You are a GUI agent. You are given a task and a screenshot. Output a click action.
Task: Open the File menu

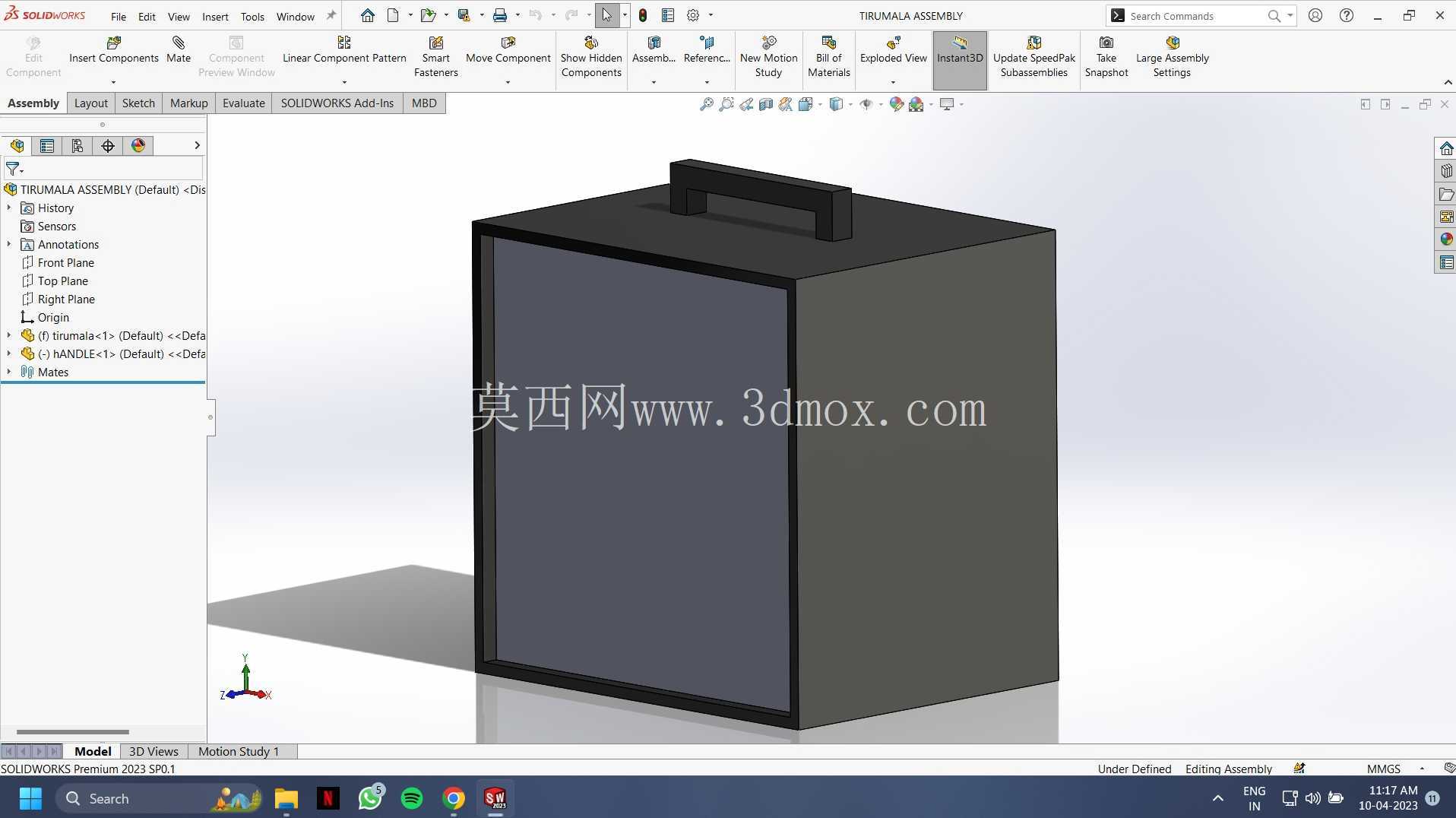[x=119, y=16]
